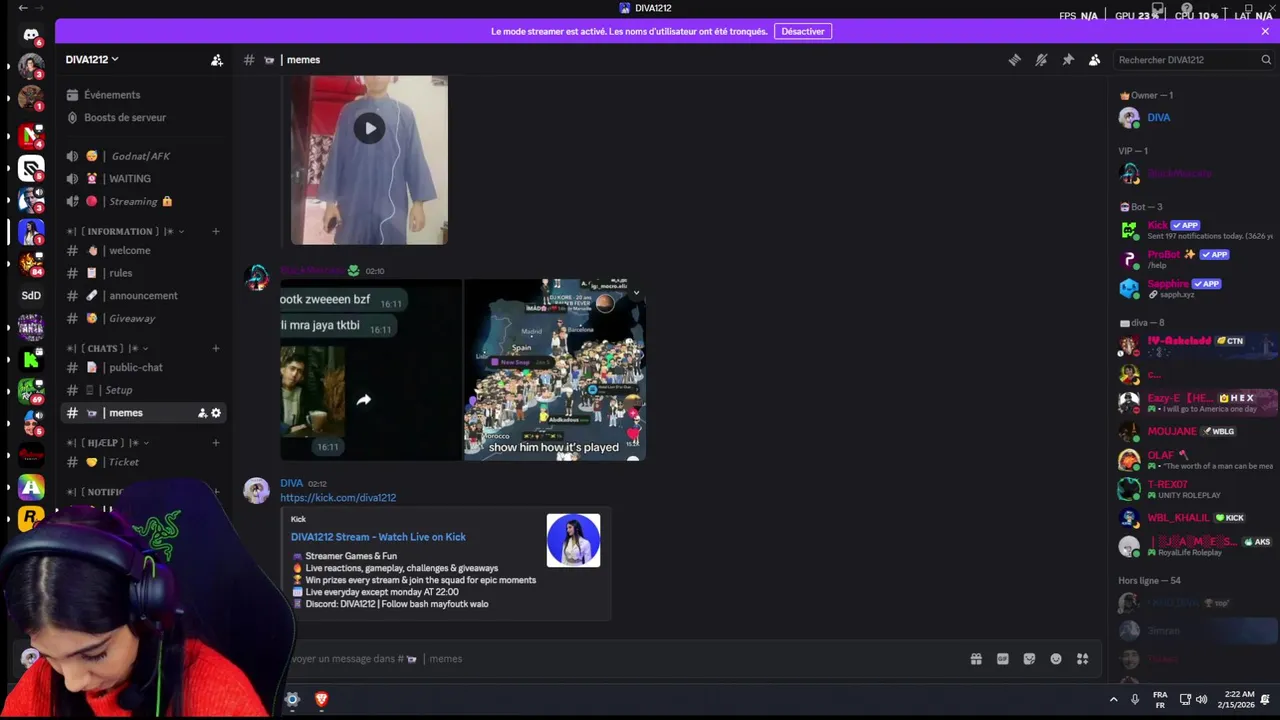Image resolution: width=1280 pixels, height=720 pixels.
Task: Add channel to CHATS category plus
Action: point(216,349)
